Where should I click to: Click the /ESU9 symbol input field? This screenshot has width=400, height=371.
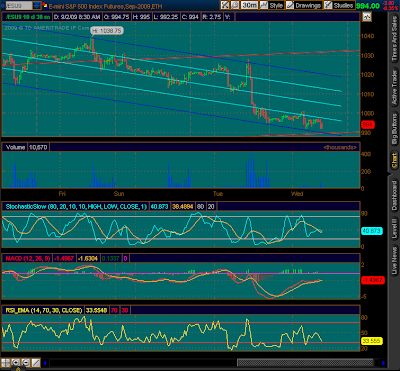click(x=19, y=5)
